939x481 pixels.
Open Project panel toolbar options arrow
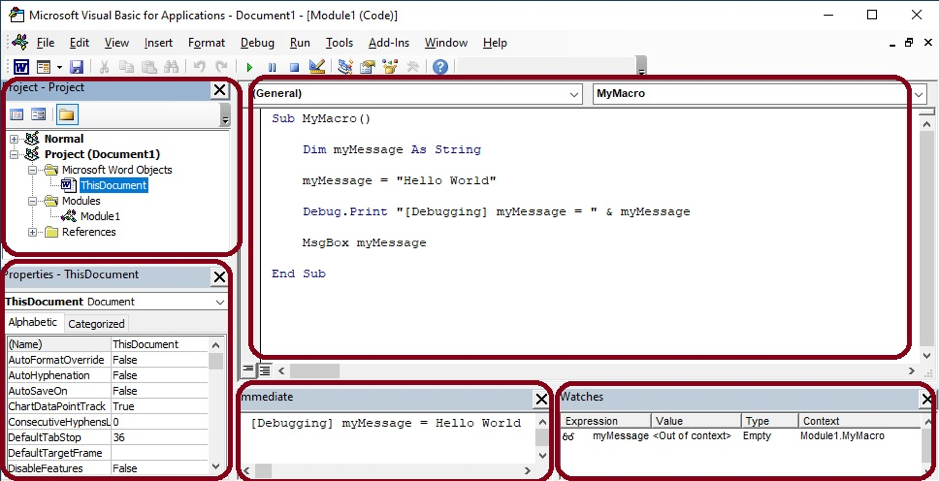(x=225, y=115)
